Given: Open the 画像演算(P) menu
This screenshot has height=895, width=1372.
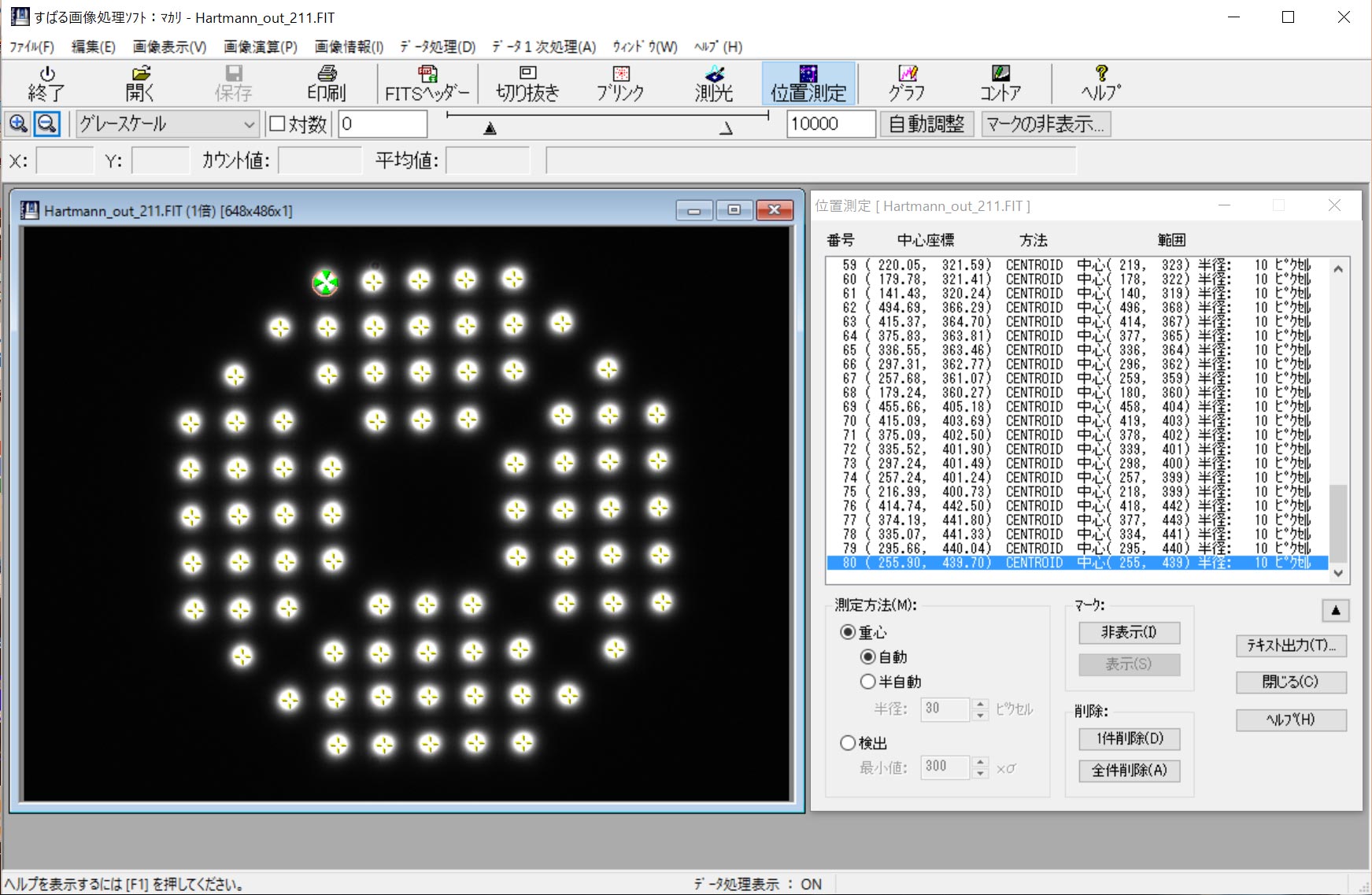Looking at the screenshot, I should click(261, 47).
